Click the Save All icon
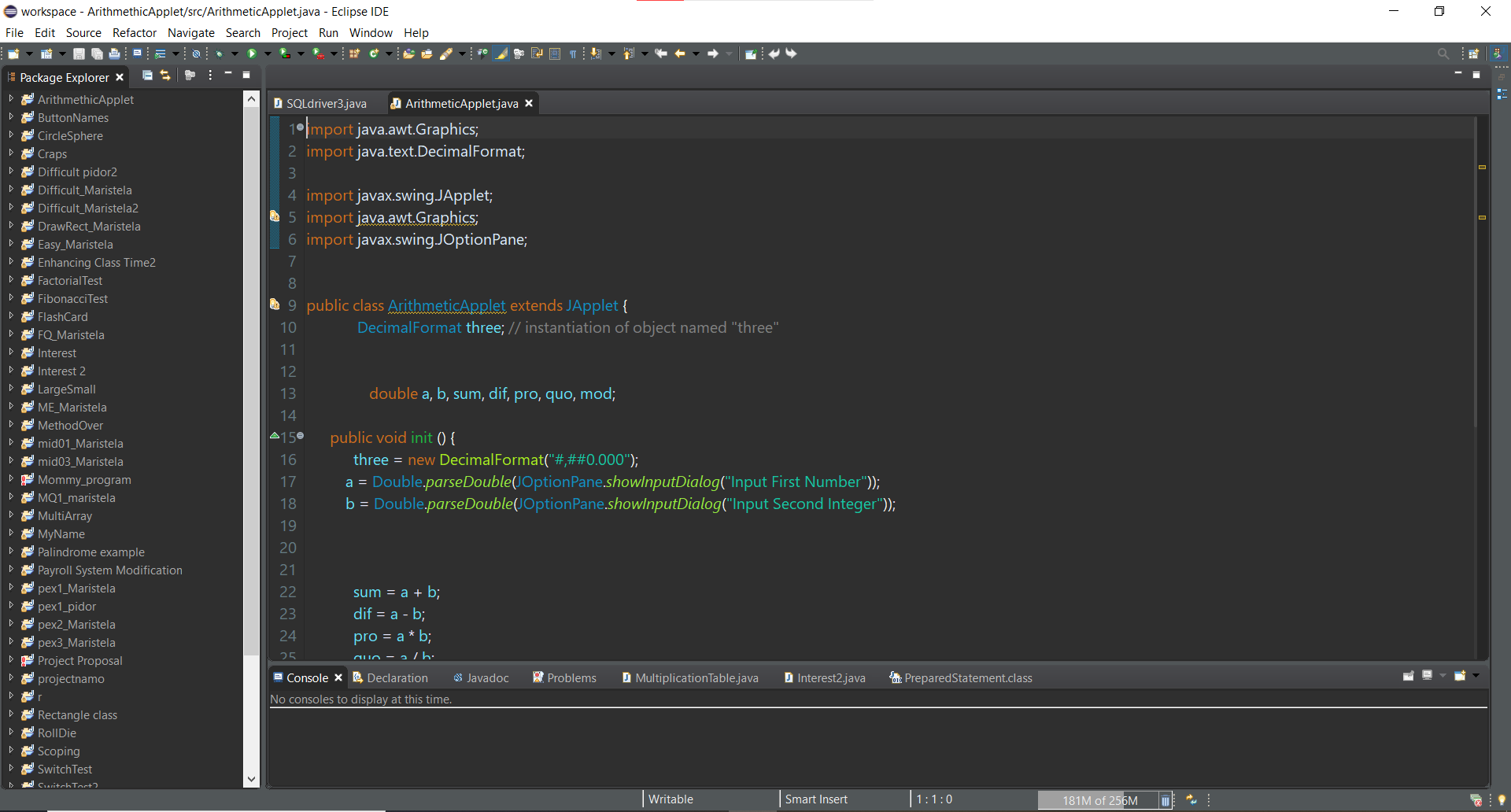This screenshot has width=1511, height=812. click(x=97, y=54)
